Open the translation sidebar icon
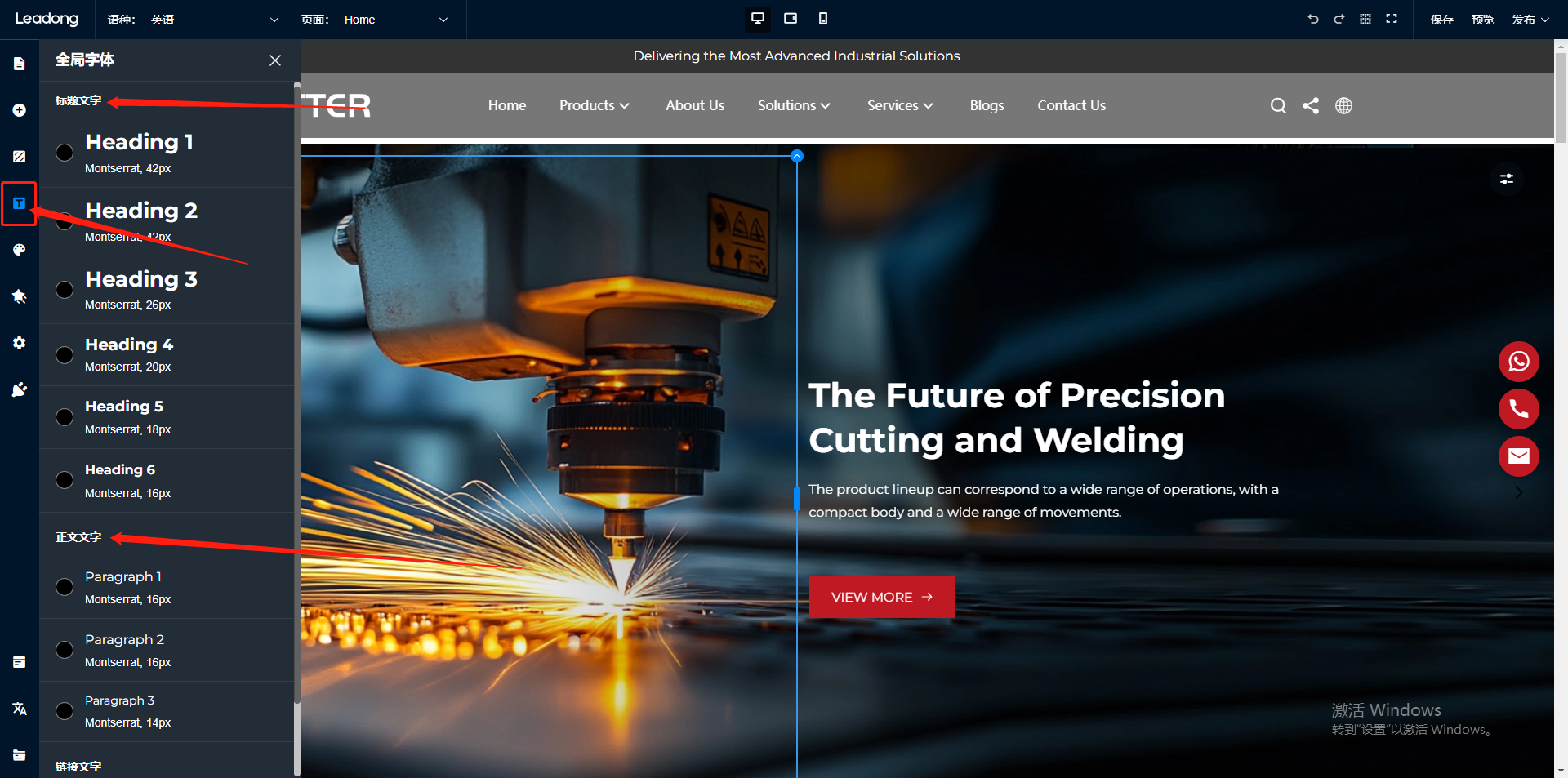Image resolution: width=1568 pixels, height=778 pixels. pyautogui.click(x=20, y=709)
